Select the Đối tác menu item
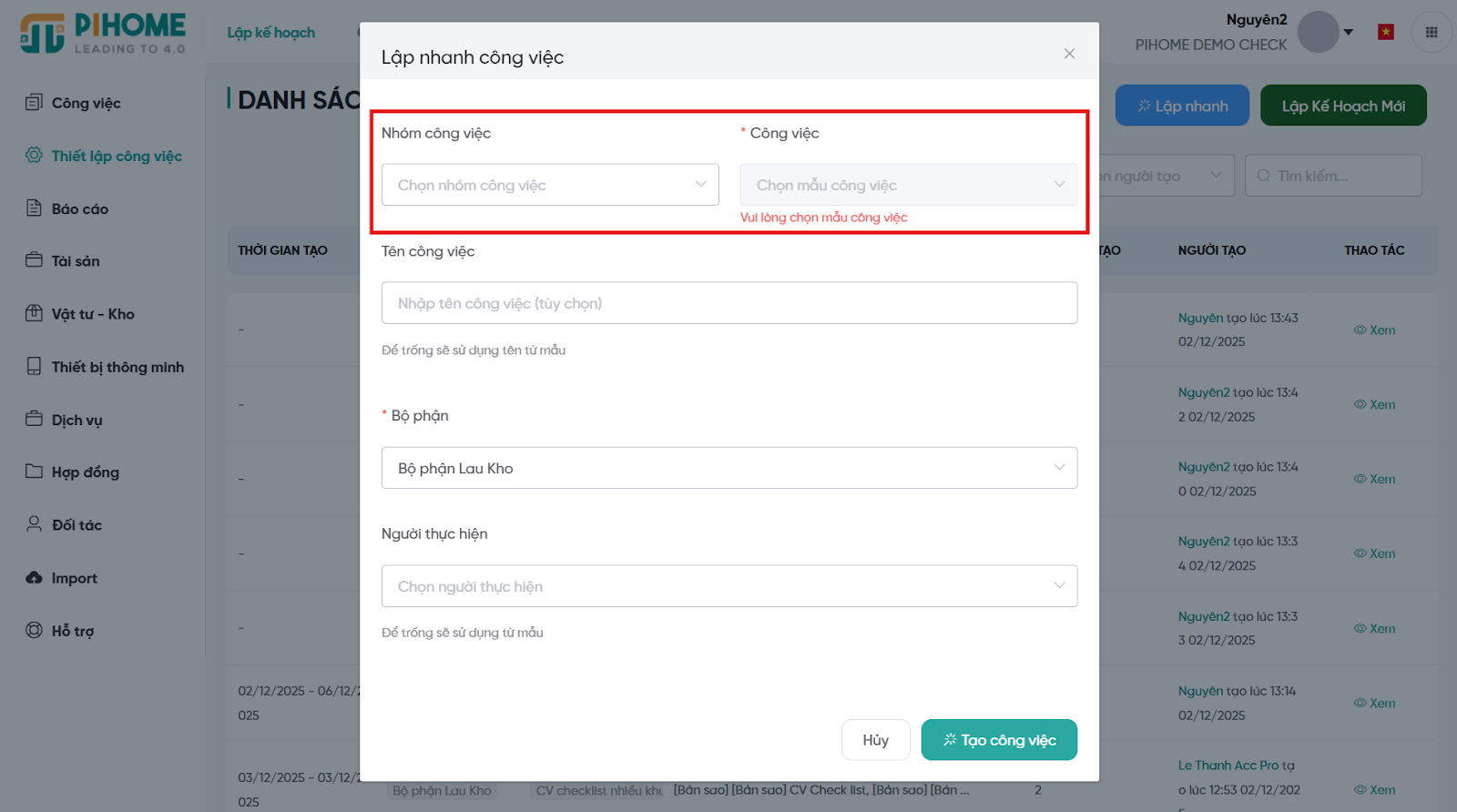1457x812 pixels. tap(76, 524)
